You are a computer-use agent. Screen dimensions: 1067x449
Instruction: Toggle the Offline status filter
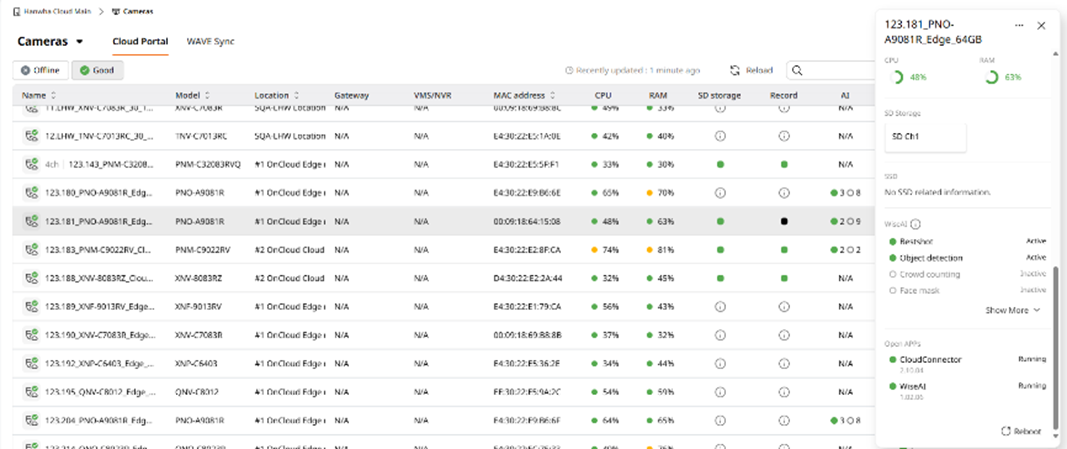point(41,70)
